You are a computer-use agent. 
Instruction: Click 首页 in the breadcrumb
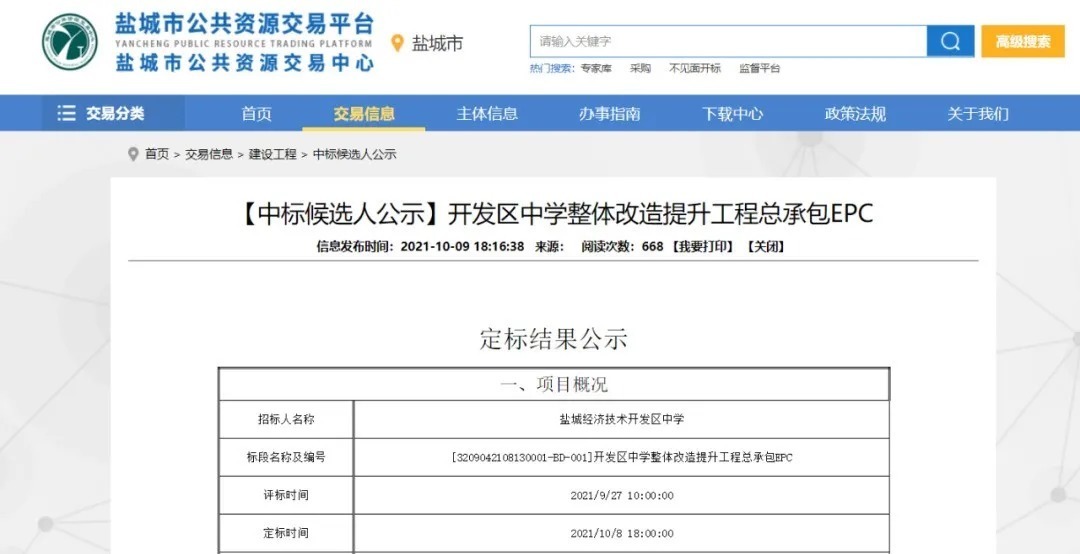point(157,154)
